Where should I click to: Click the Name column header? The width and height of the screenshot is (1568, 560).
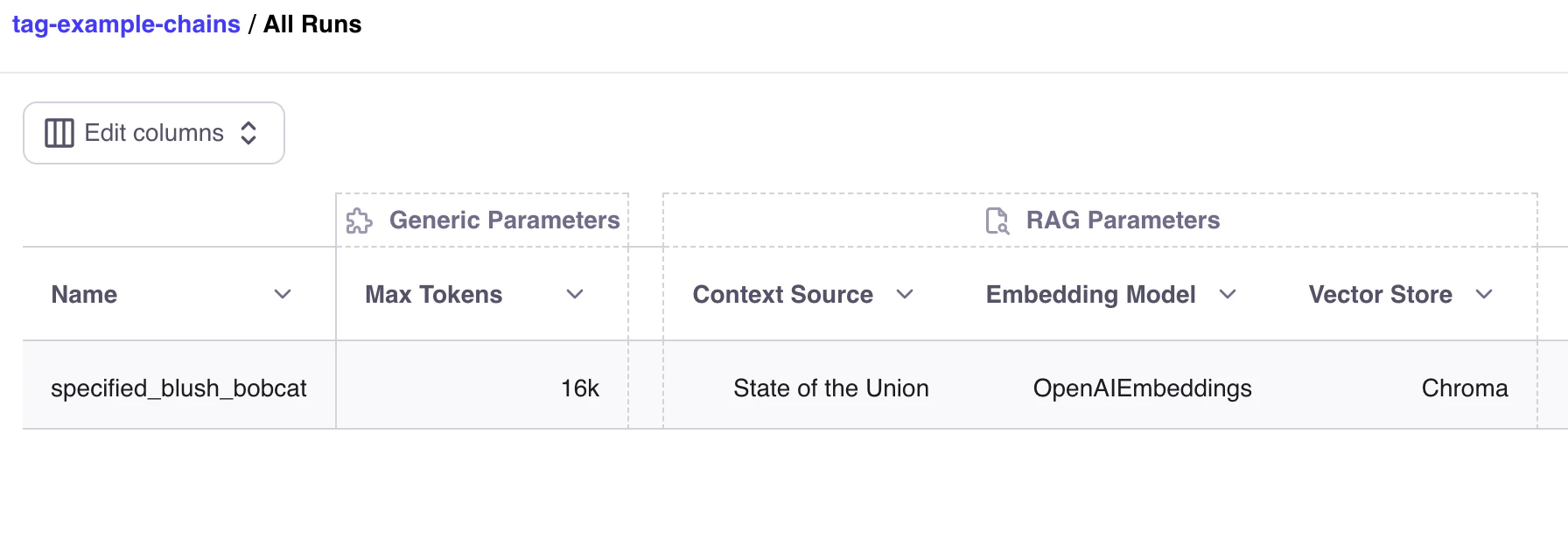pos(83,295)
